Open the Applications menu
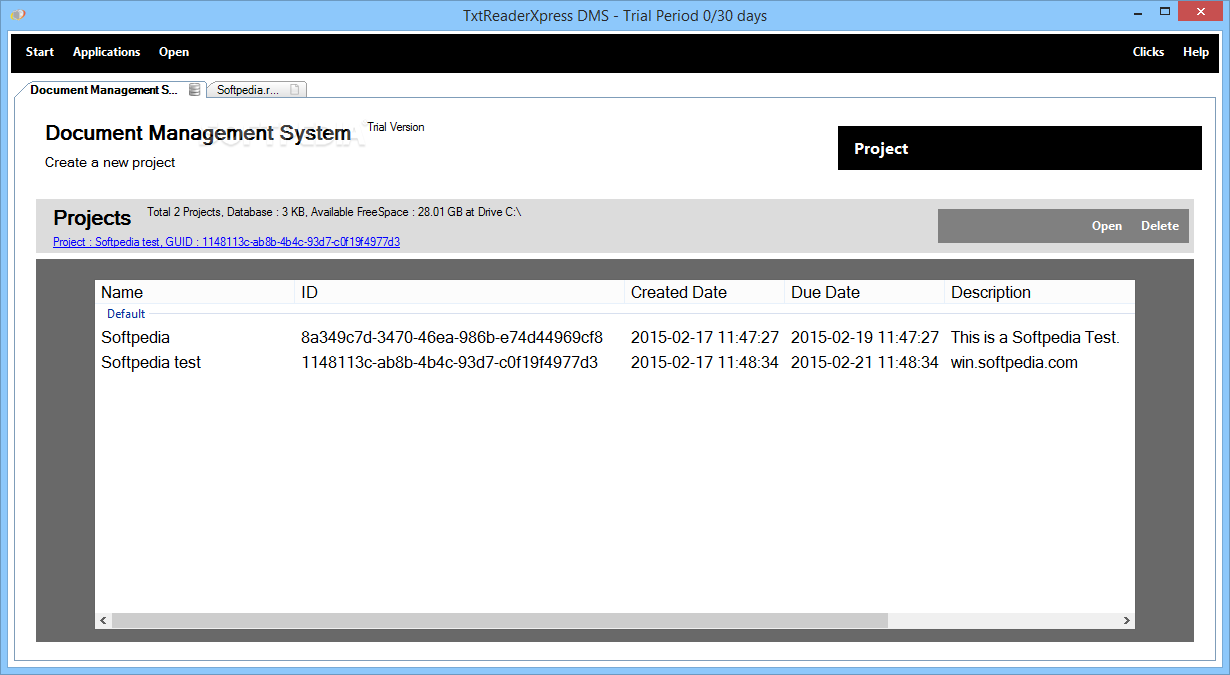 coord(107,52)
